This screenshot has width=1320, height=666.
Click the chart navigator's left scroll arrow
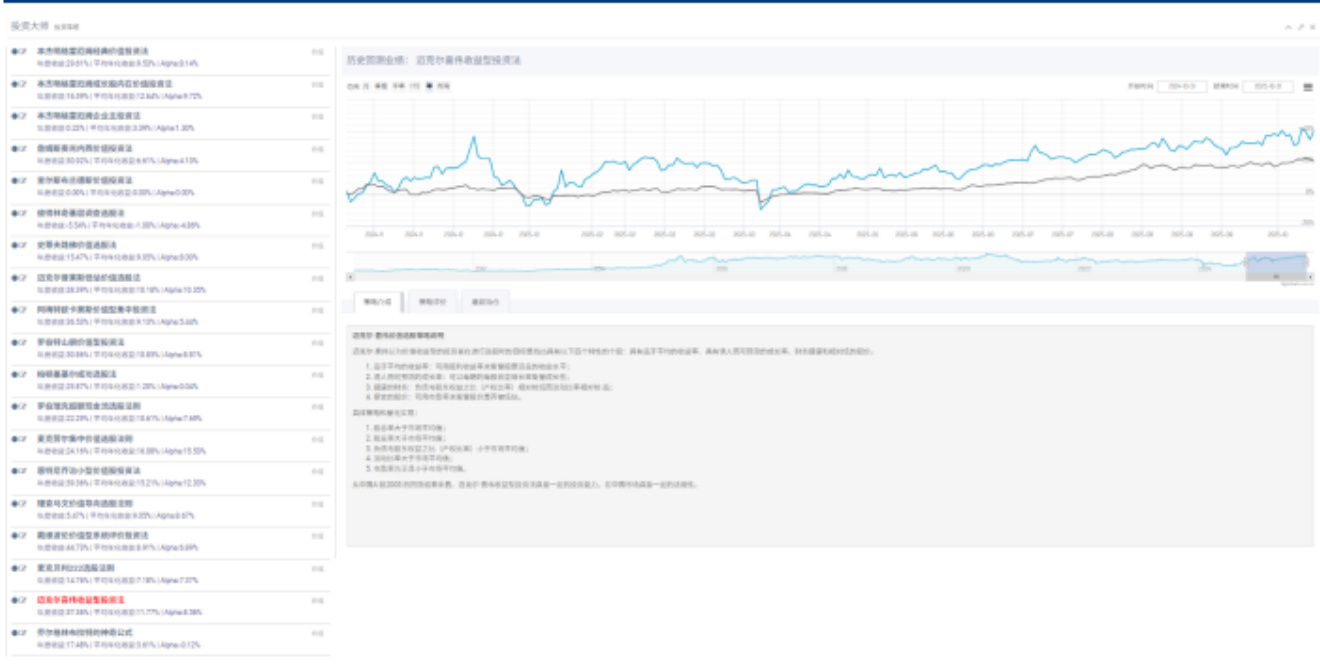pyautogui.click(x=350, y=276)
